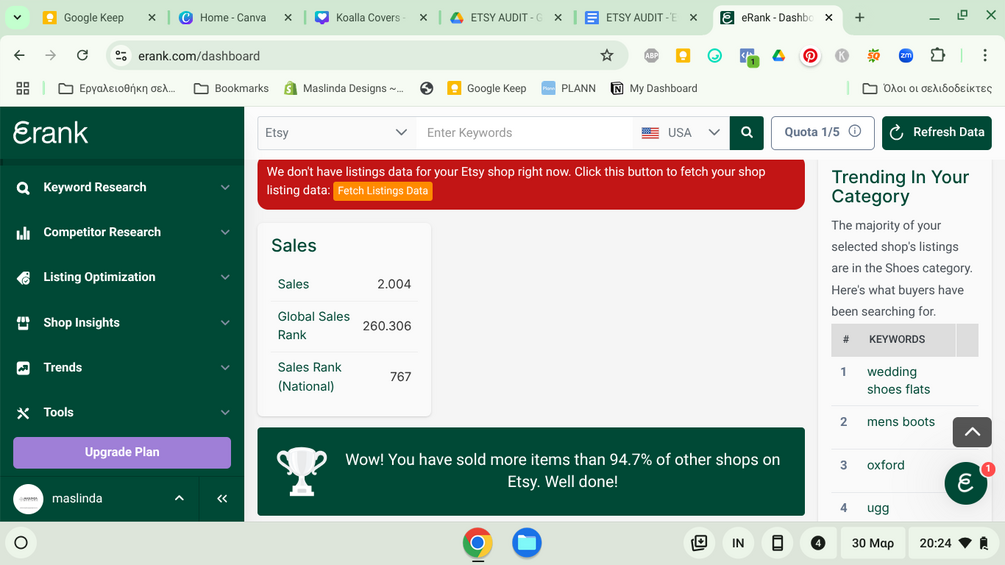
Task: Click the browser reload icon
Action: 82,56
